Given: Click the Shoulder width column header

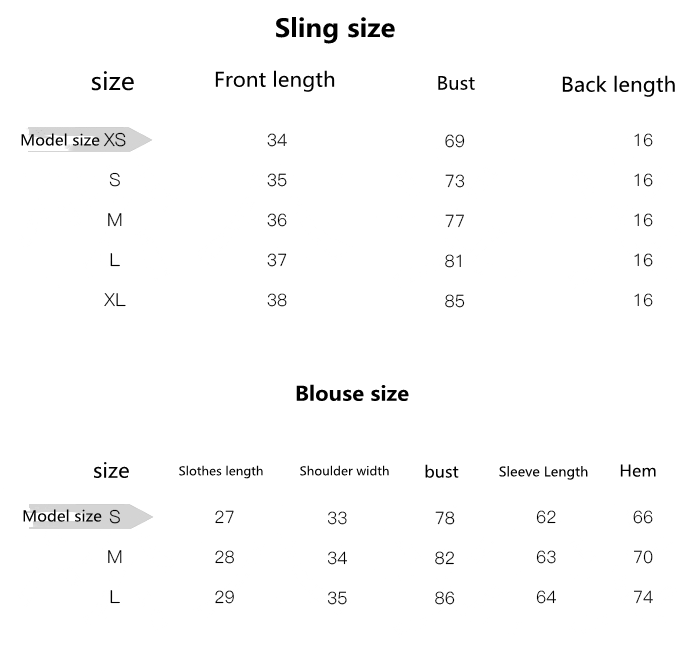Looking at the screenshot, I should [x=344, y=471].
